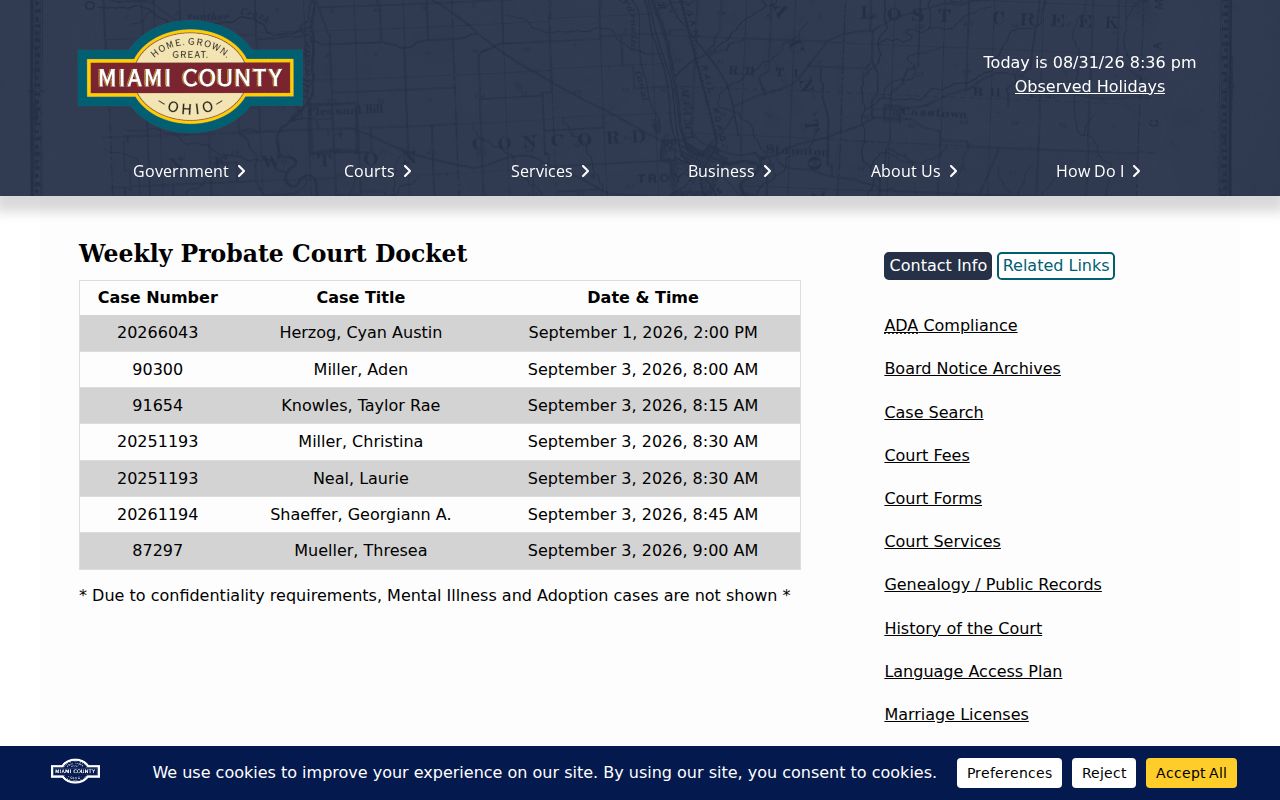Click the September 3, 2026, 9:00 AM cell
This screenshot has height=800, width=1280.
pos(643,550)
